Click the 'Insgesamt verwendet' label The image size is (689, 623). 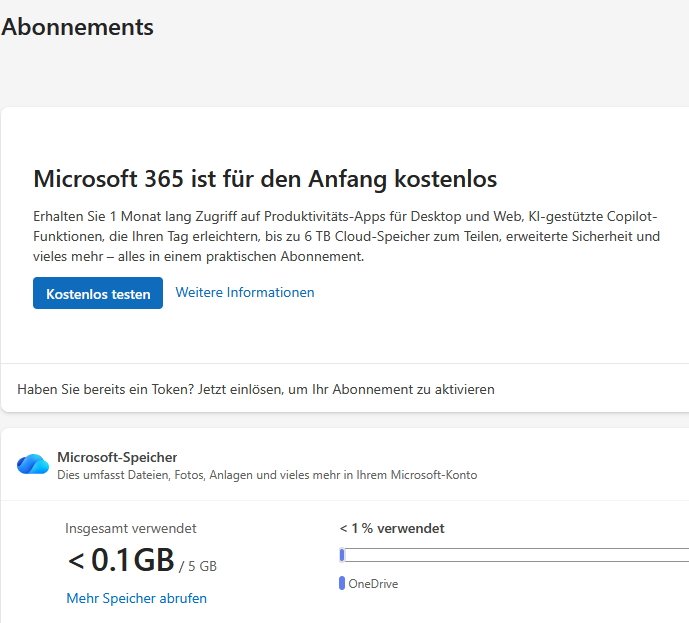coord(131,528)
